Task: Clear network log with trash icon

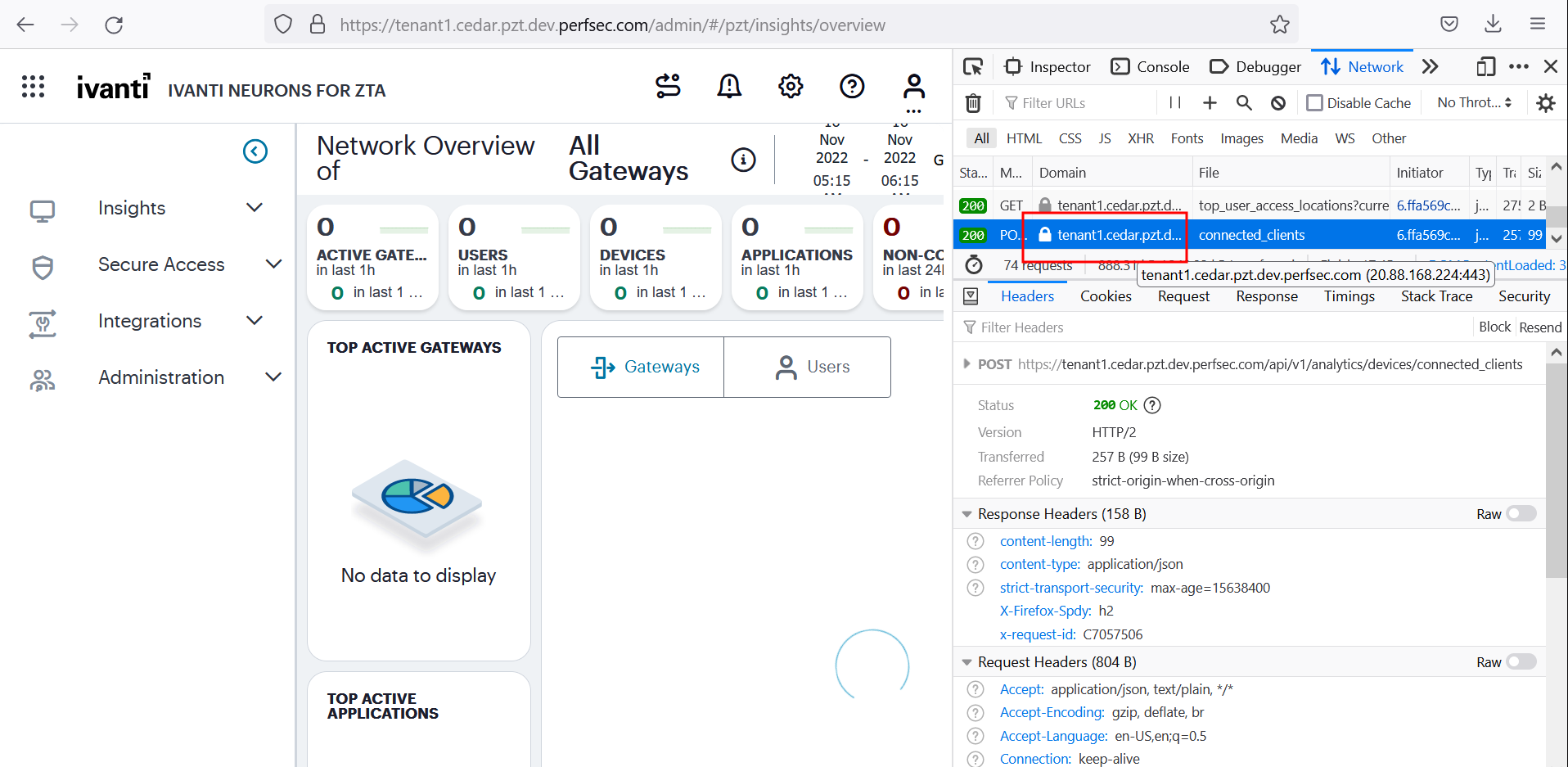Action: [x=972, y=103]
